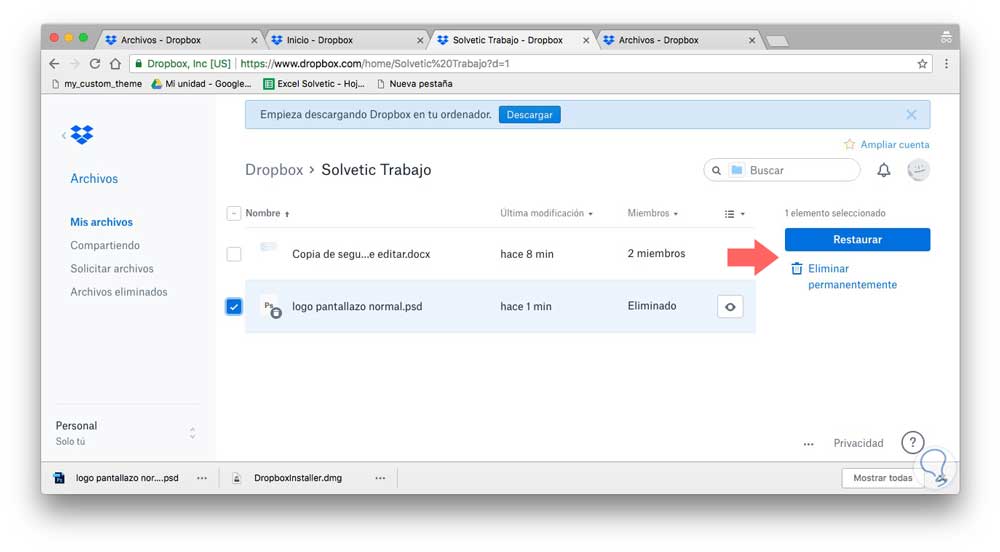This screenshot has height=552, width=1000.
Task: Click the browser forward arrow
Action: pos(75,64)
